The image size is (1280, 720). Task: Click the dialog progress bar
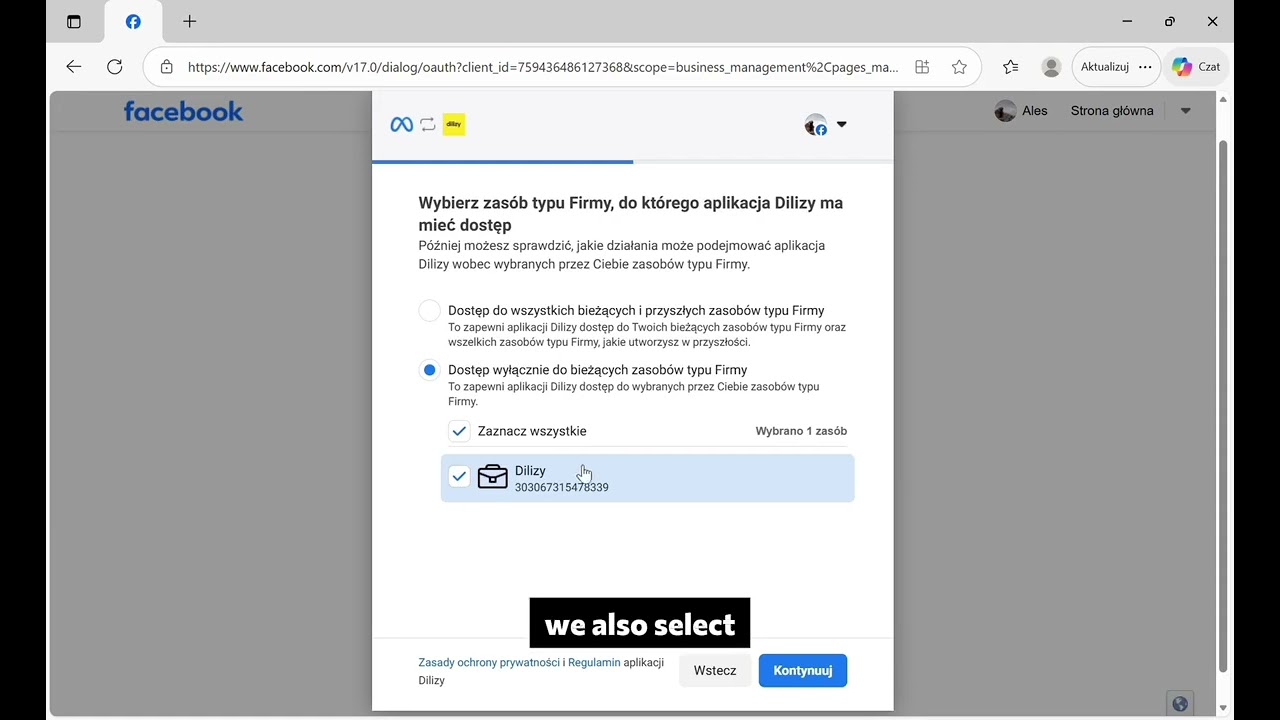pyautogui.click(x=632, y=161)
